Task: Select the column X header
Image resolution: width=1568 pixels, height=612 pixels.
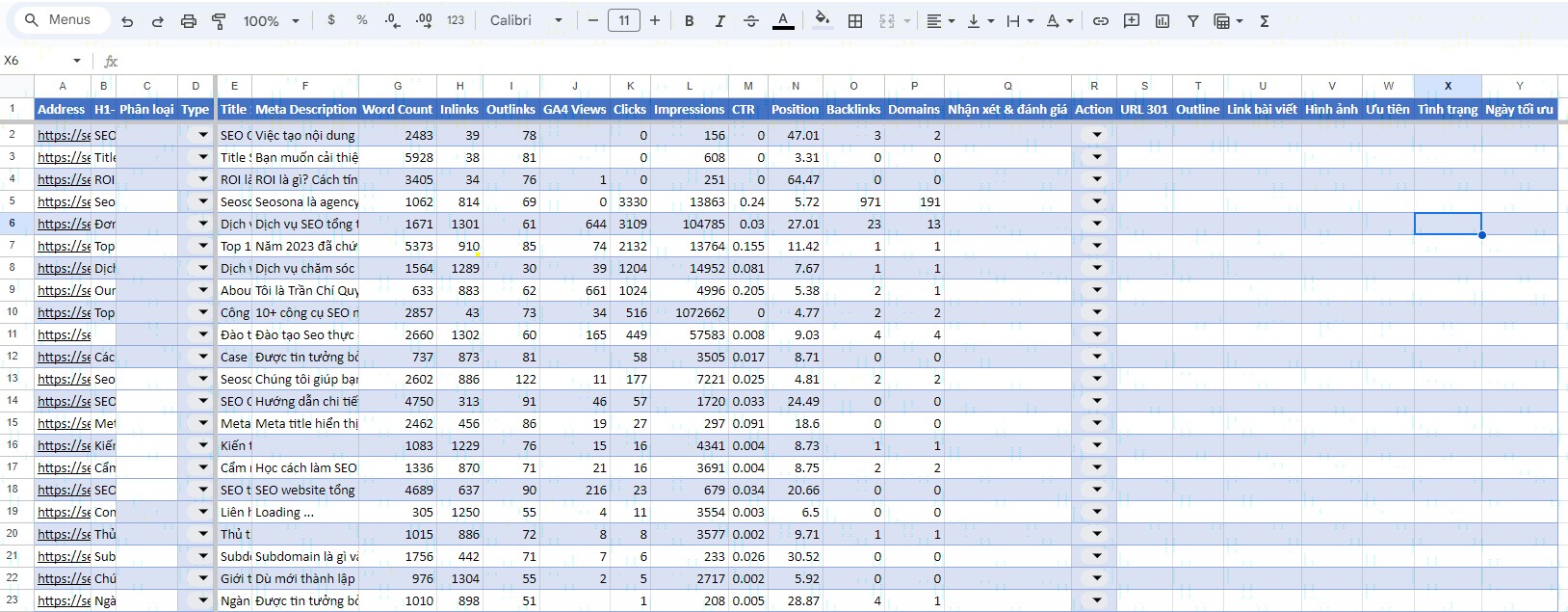Action: click(x=1448, y=86)
